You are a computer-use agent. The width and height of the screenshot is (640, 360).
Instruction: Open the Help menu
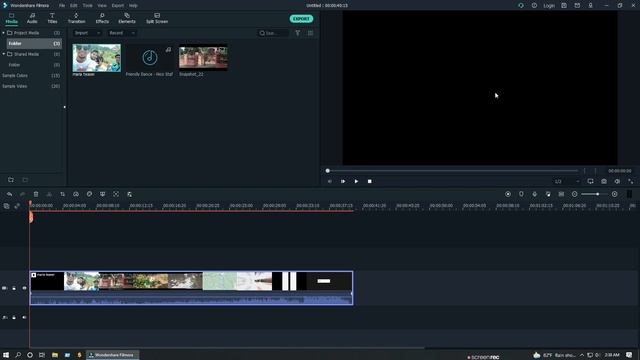(x=133, y=6)
